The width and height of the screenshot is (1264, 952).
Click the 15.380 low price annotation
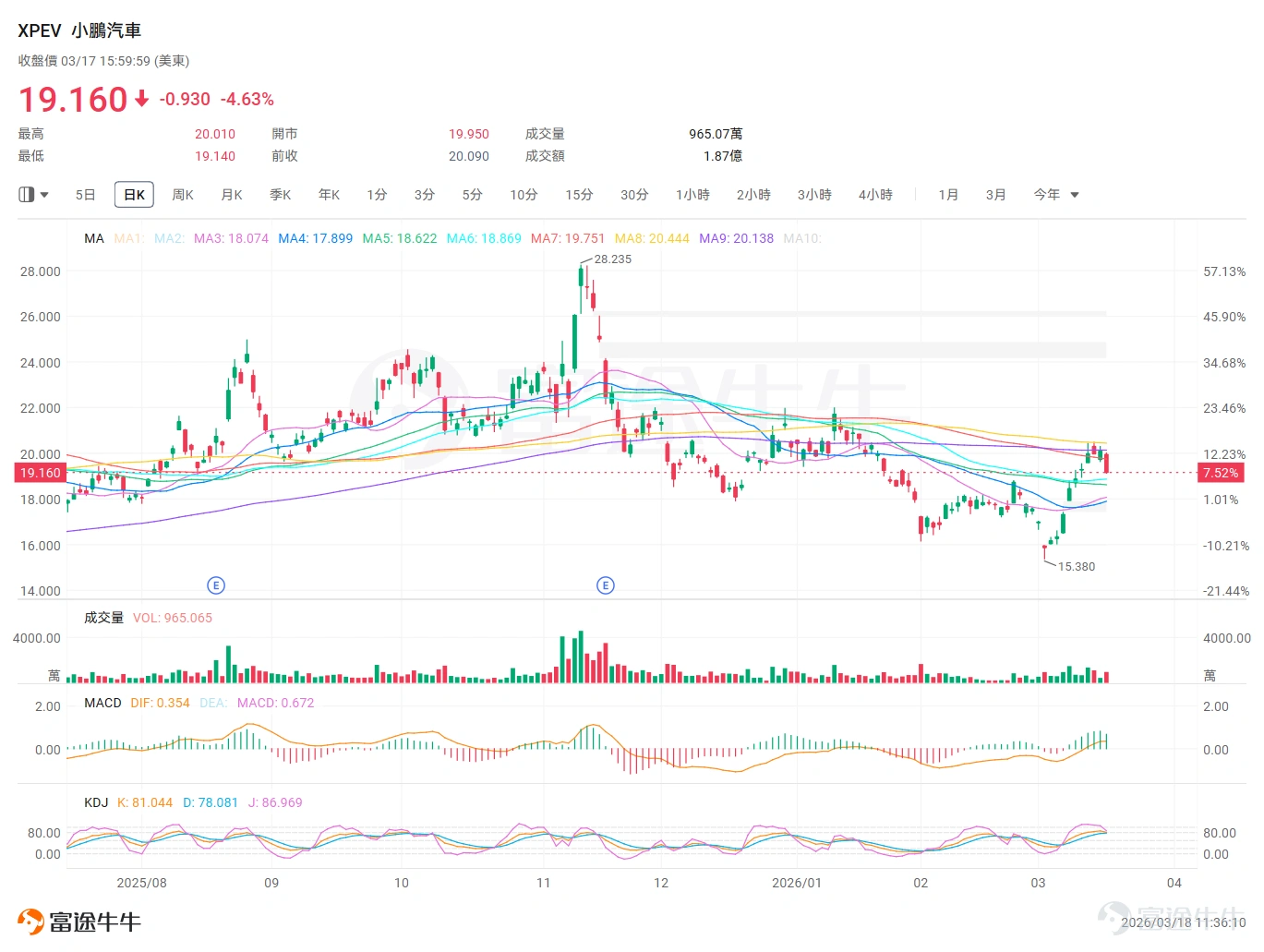point(1077,567)
